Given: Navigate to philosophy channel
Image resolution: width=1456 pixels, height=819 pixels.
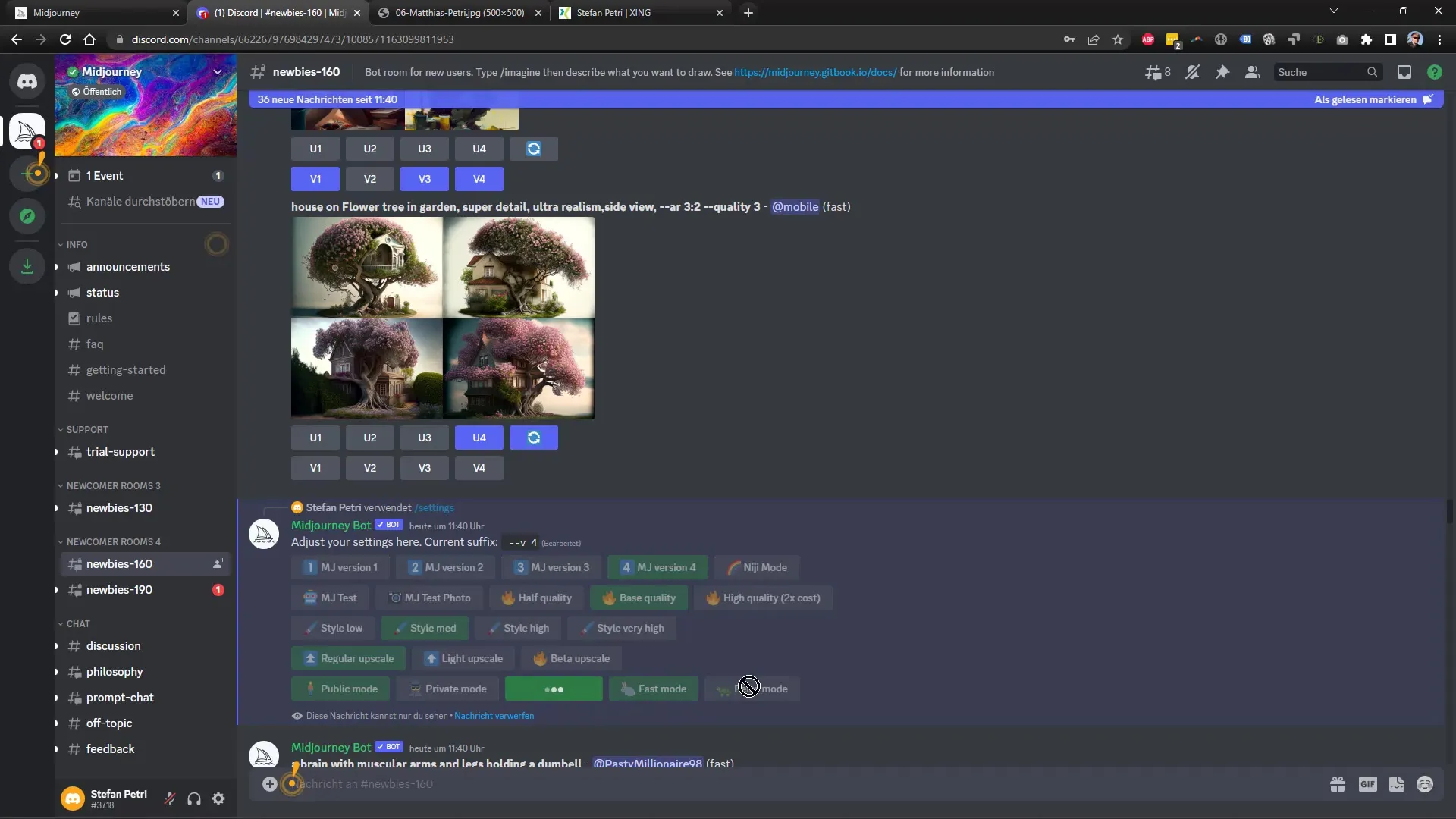Looking at the screenshot, I should pos(115,671).
